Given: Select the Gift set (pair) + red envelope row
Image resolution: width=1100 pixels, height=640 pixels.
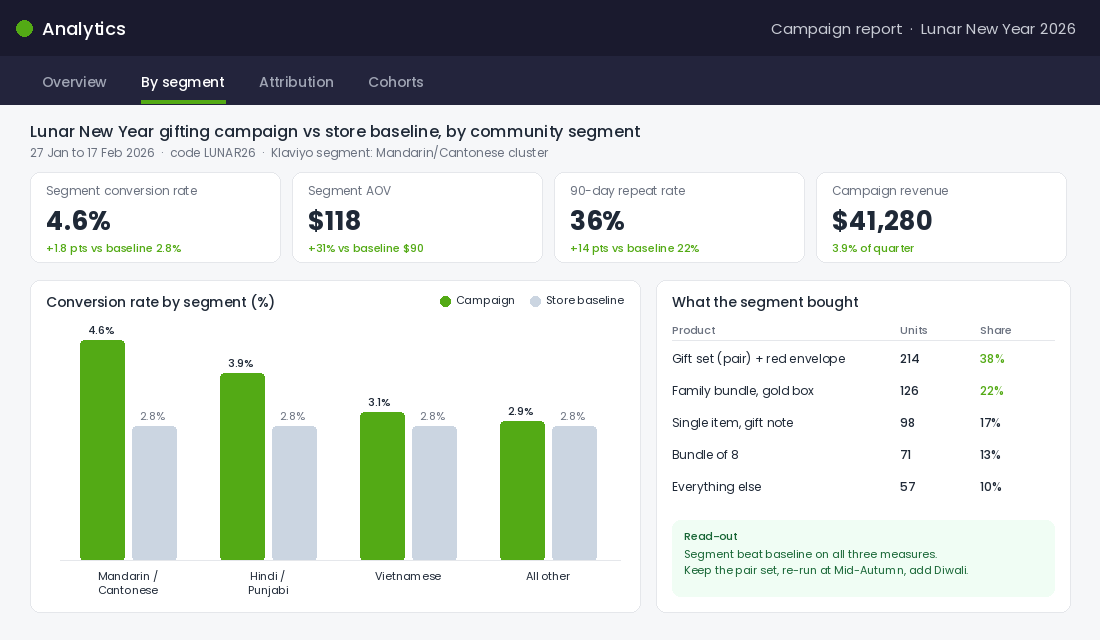Looking at the screenshot, I should click(x=864, y=359).
